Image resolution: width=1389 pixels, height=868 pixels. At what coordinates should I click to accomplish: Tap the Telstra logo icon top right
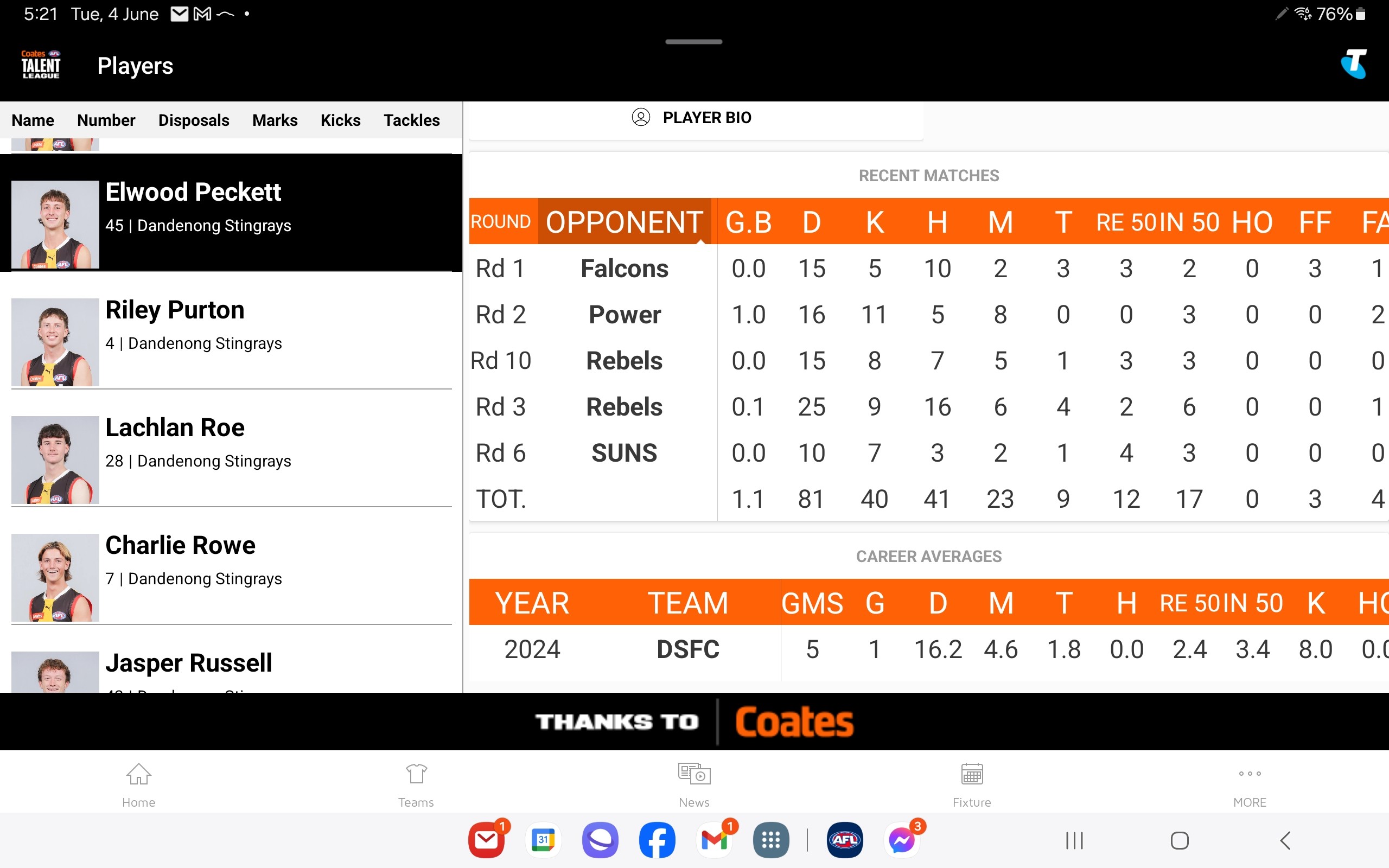1354,65
